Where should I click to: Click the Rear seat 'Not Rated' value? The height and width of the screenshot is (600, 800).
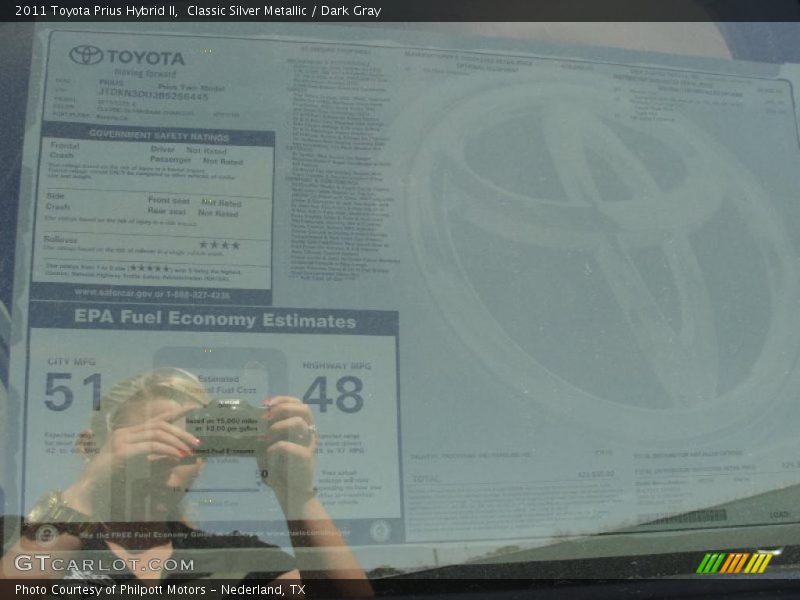coord(218,213)
